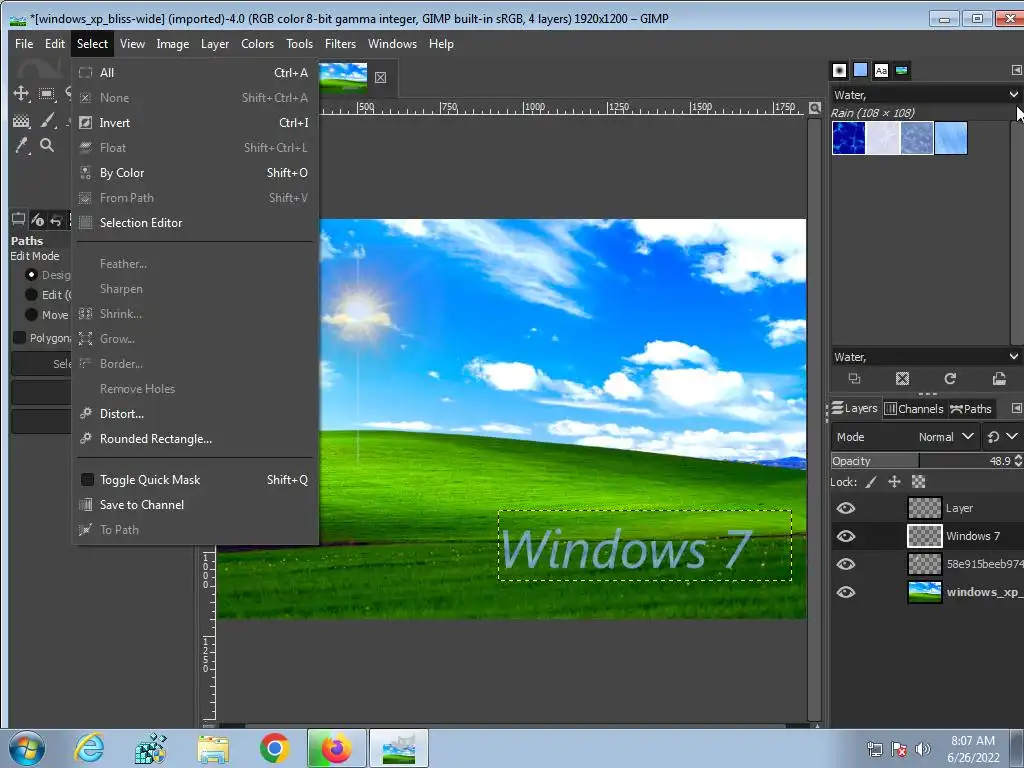Open the Fonts tab icon

[881, 71]
